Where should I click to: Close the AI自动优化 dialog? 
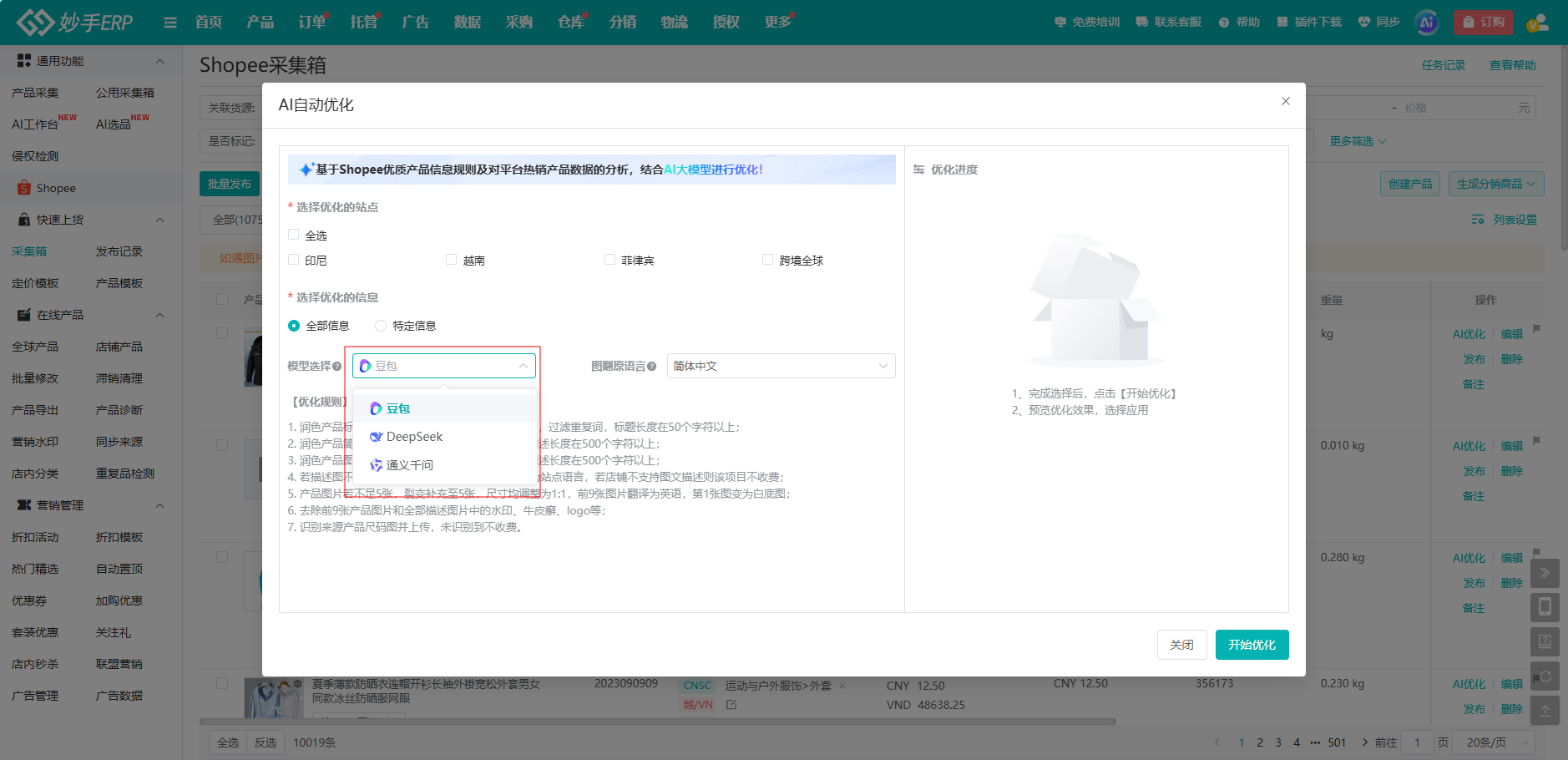(1286, 101)
